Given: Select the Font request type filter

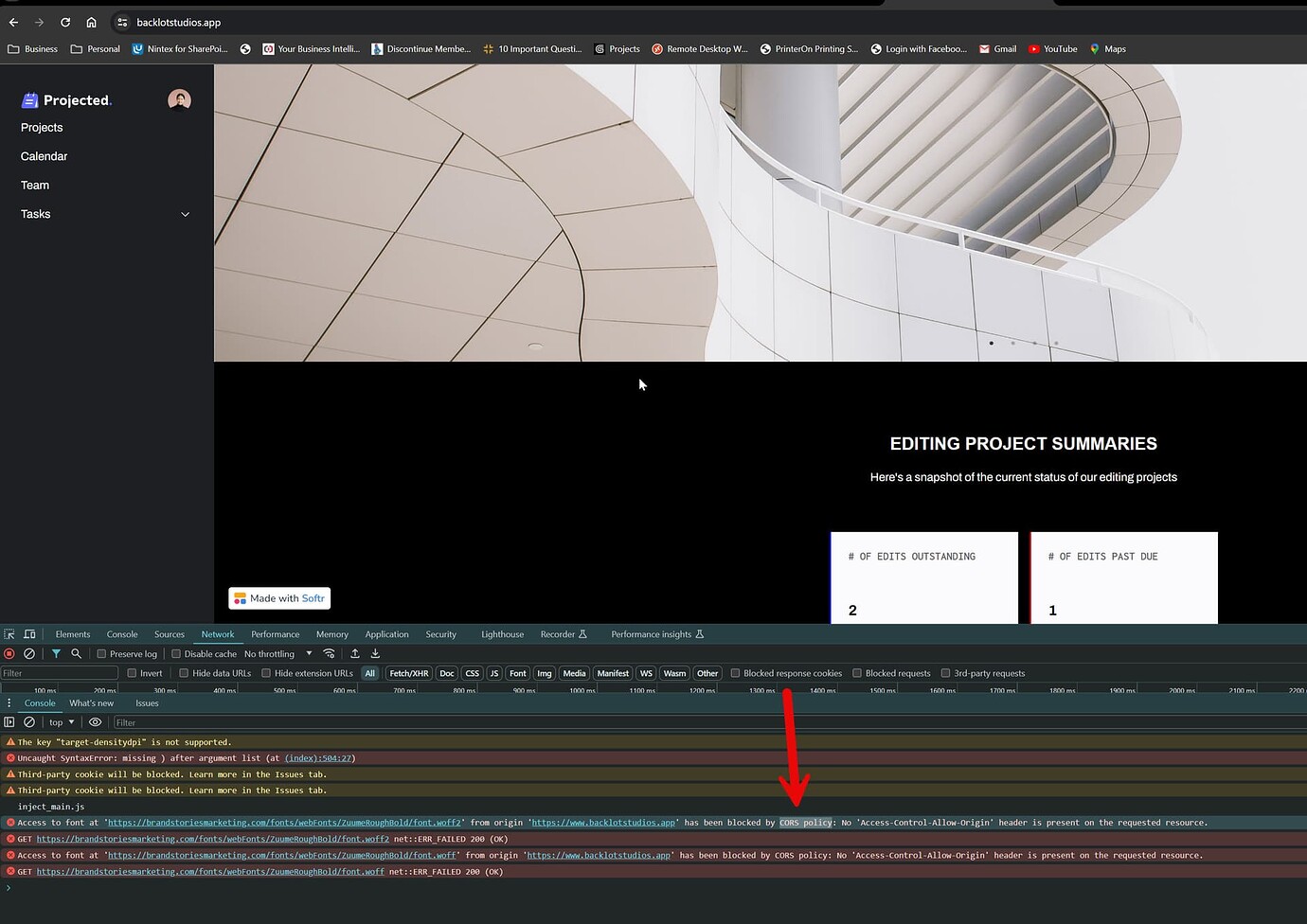Looking at the screenshot, I should click(x=518, y=673).
